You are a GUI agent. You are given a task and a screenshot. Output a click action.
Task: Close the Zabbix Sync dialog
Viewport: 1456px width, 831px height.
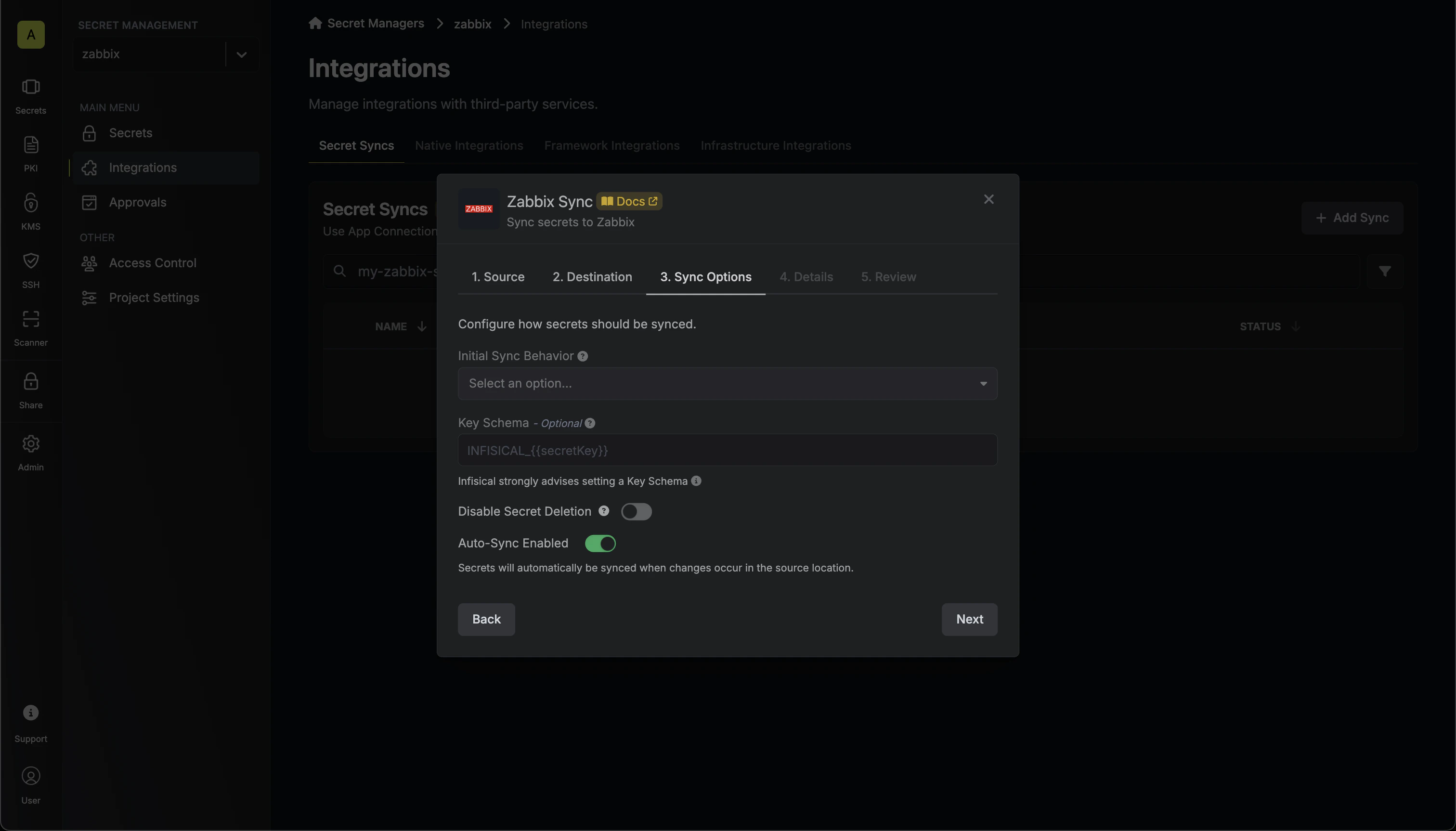(x=988, y=199)
